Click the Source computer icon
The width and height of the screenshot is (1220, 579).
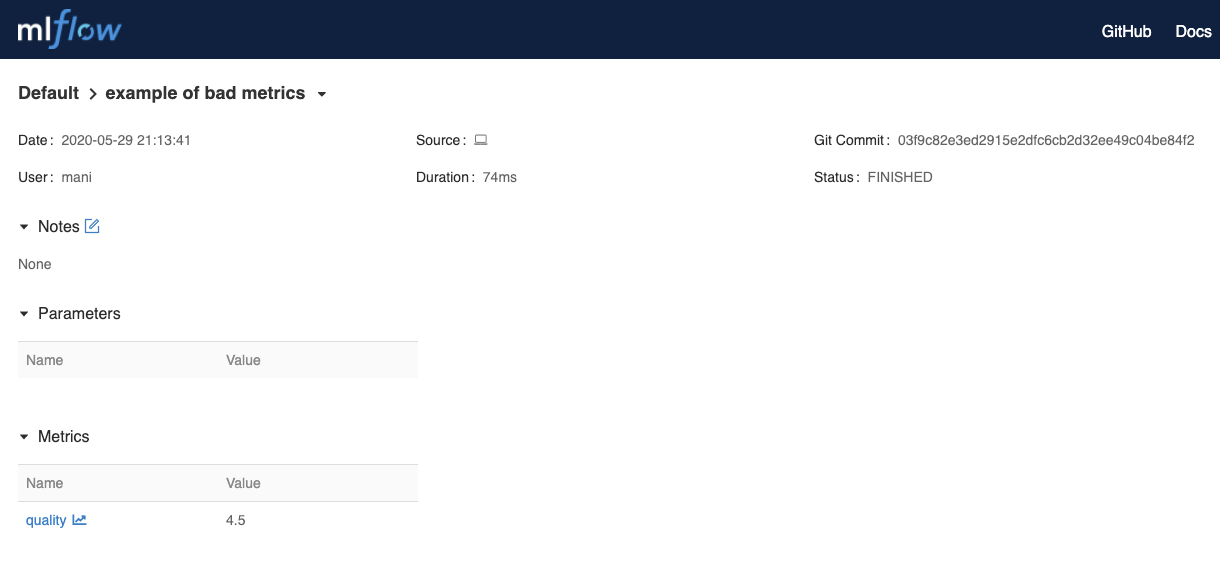pyautogui.click(x=480, y=140)
